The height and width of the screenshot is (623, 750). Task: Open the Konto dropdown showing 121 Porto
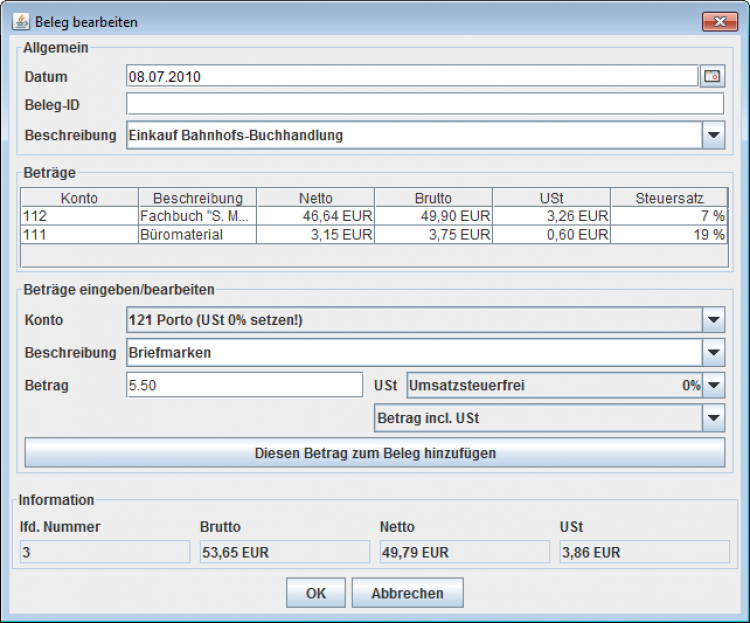click(713, 320)
